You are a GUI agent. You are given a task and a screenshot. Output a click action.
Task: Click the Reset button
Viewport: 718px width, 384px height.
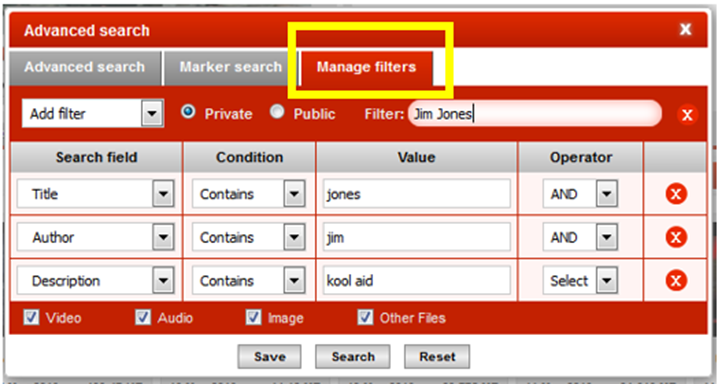coord(437,357)
